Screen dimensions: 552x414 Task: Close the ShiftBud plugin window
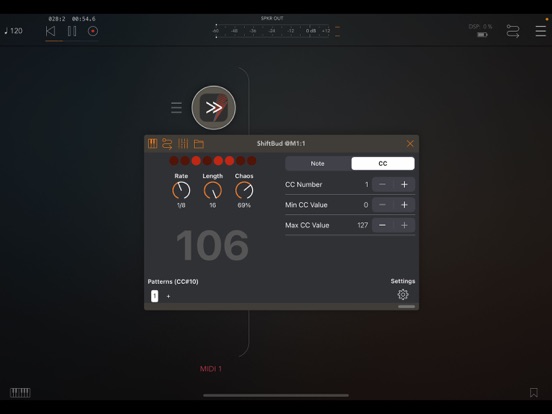410,144
